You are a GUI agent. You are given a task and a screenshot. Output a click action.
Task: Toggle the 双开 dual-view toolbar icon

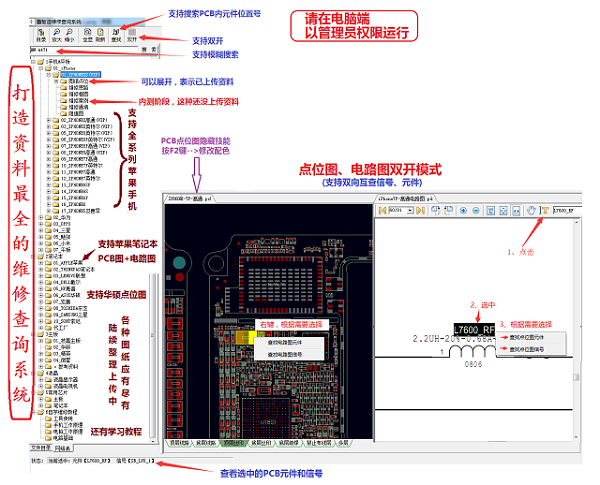(x=132, y=35)
